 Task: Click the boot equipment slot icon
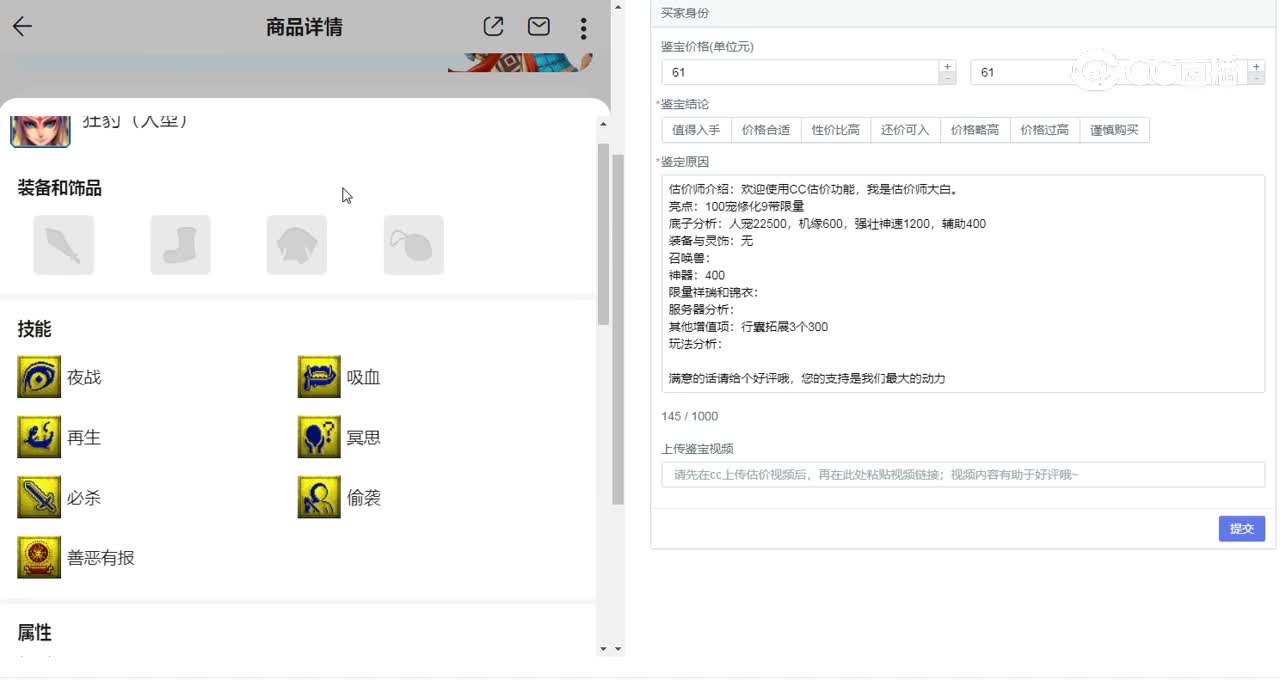(x=180, y=244)
